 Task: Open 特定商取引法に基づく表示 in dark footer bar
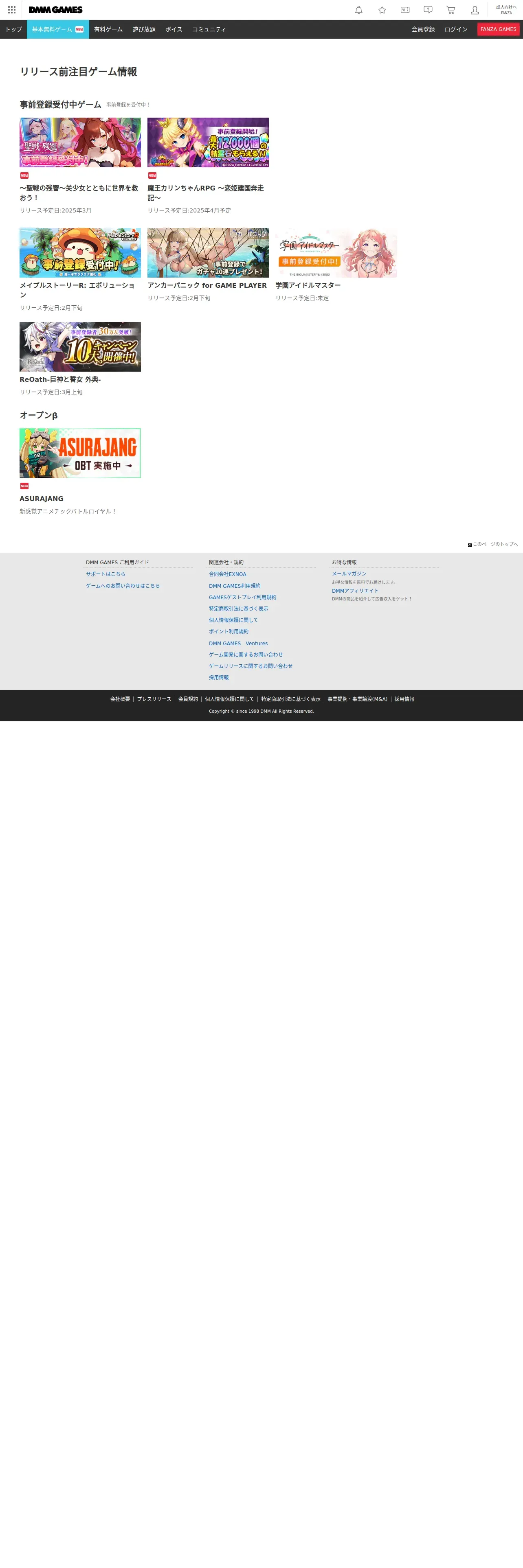pos(290,699)
